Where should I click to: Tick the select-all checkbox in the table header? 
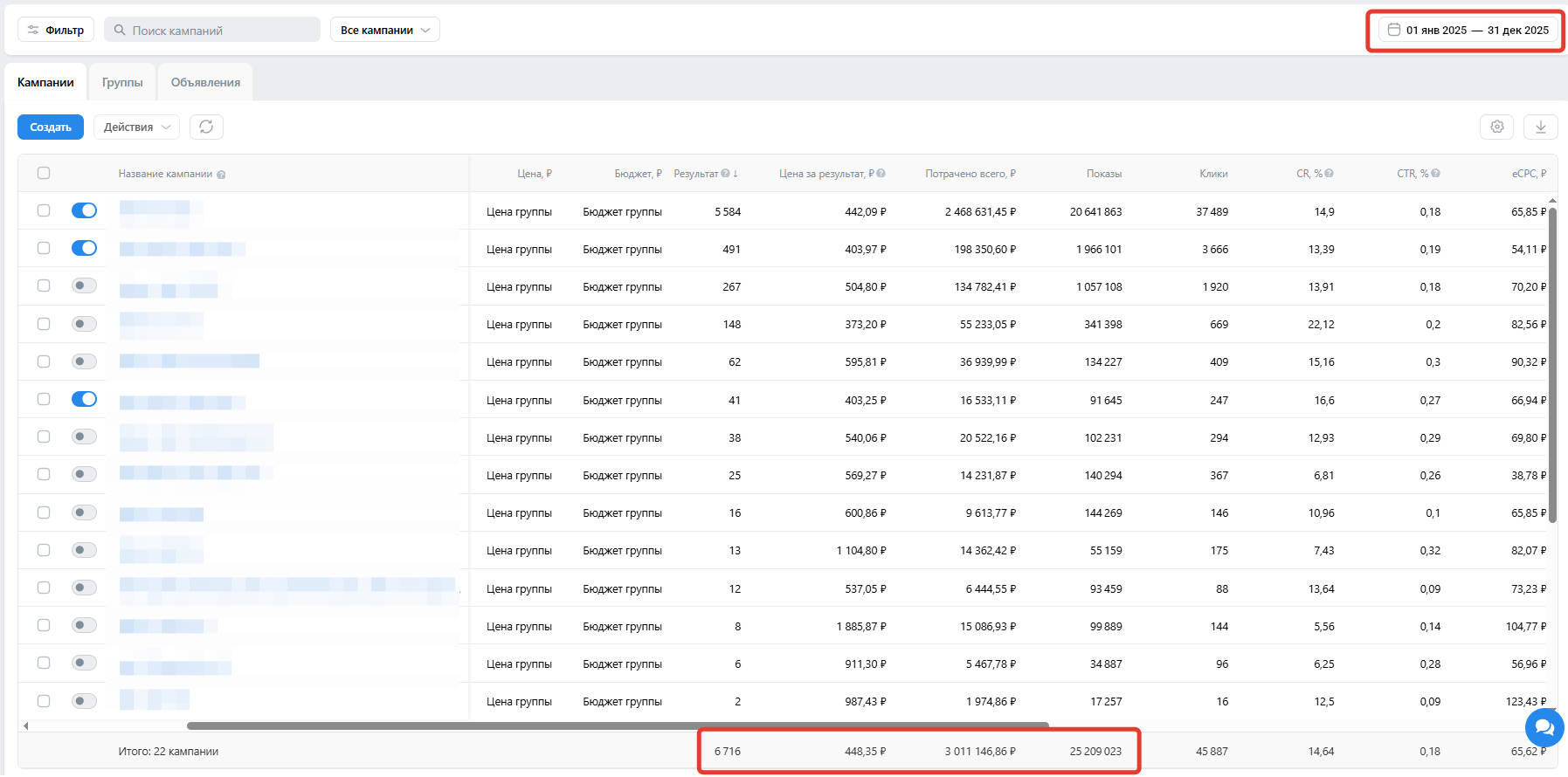[x=44, y=173]
